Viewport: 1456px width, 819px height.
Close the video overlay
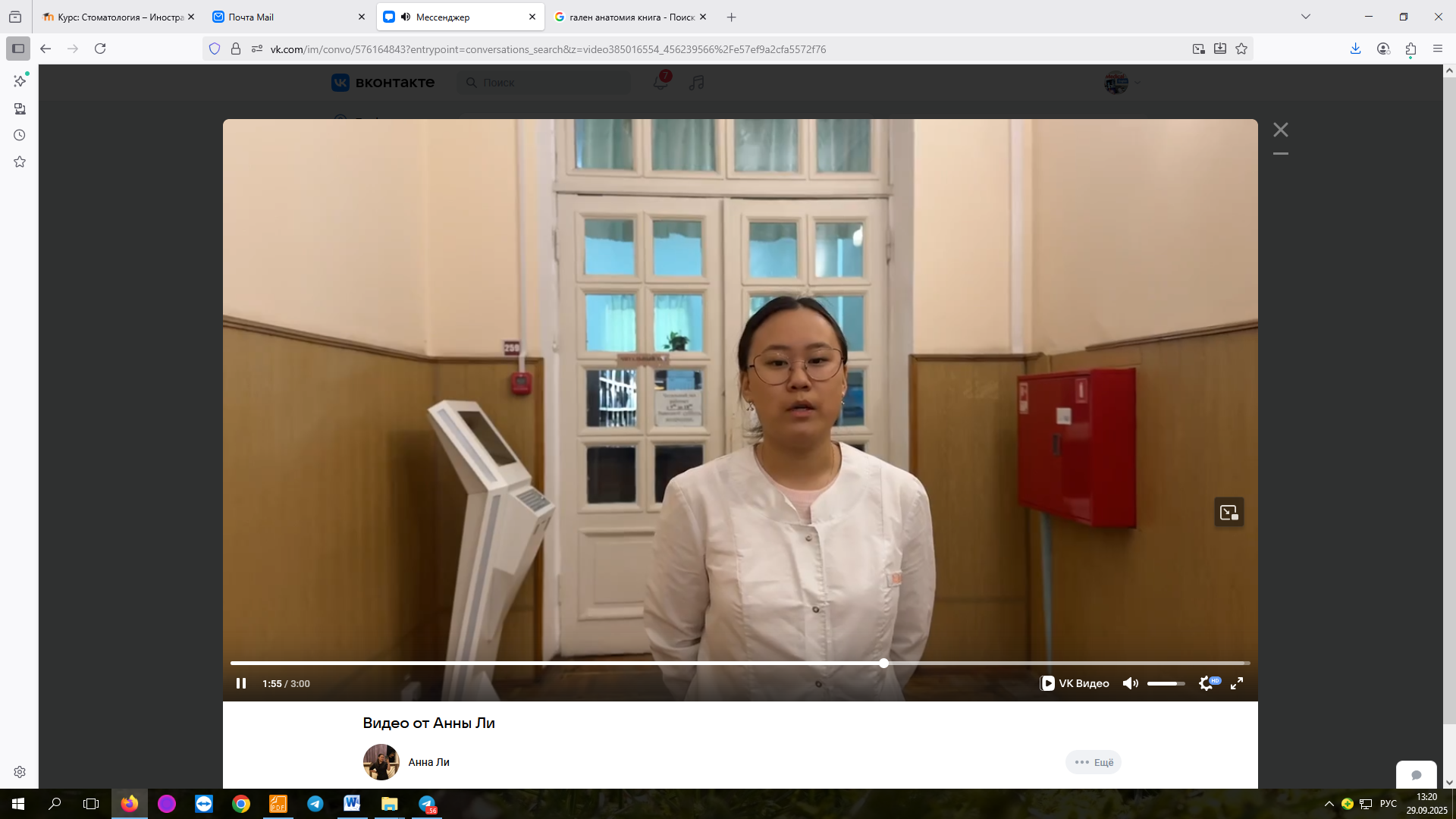tap(1281, 130)
